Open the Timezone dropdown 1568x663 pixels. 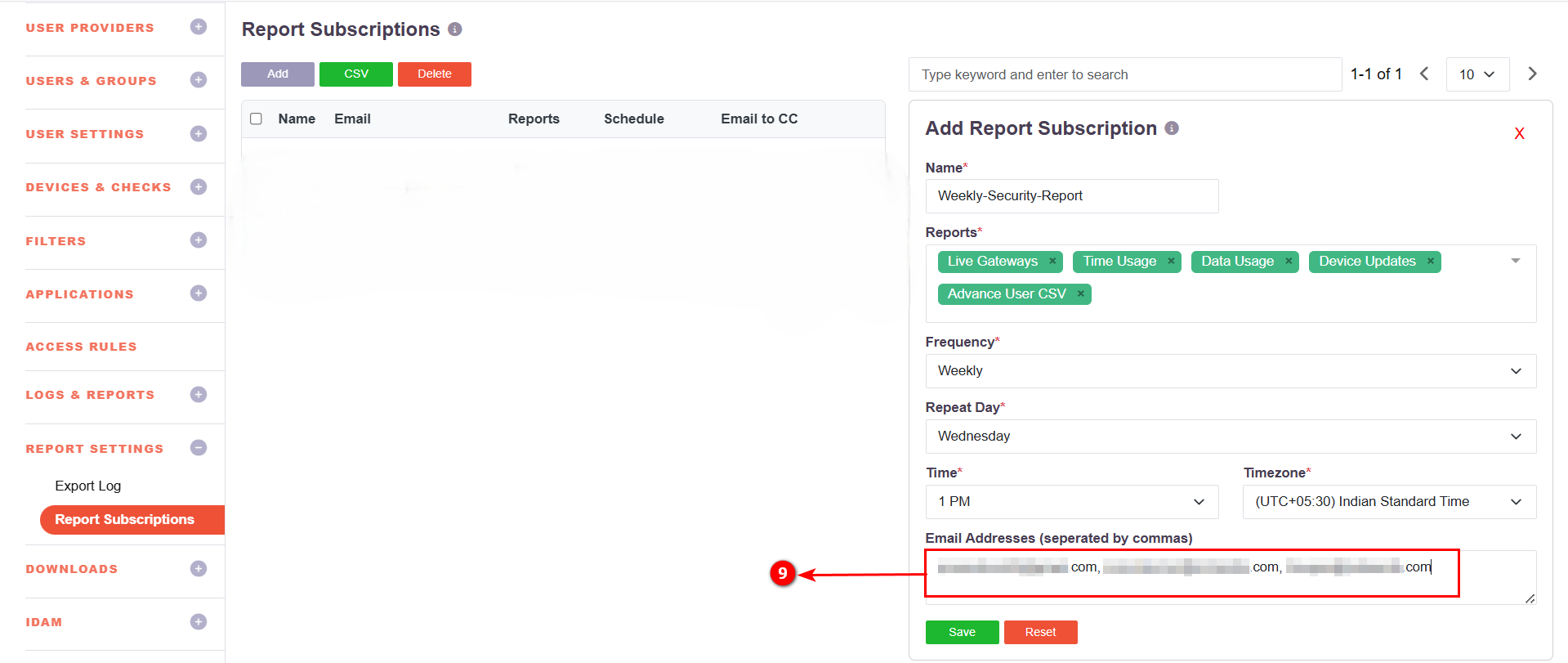coord(1388,502)
